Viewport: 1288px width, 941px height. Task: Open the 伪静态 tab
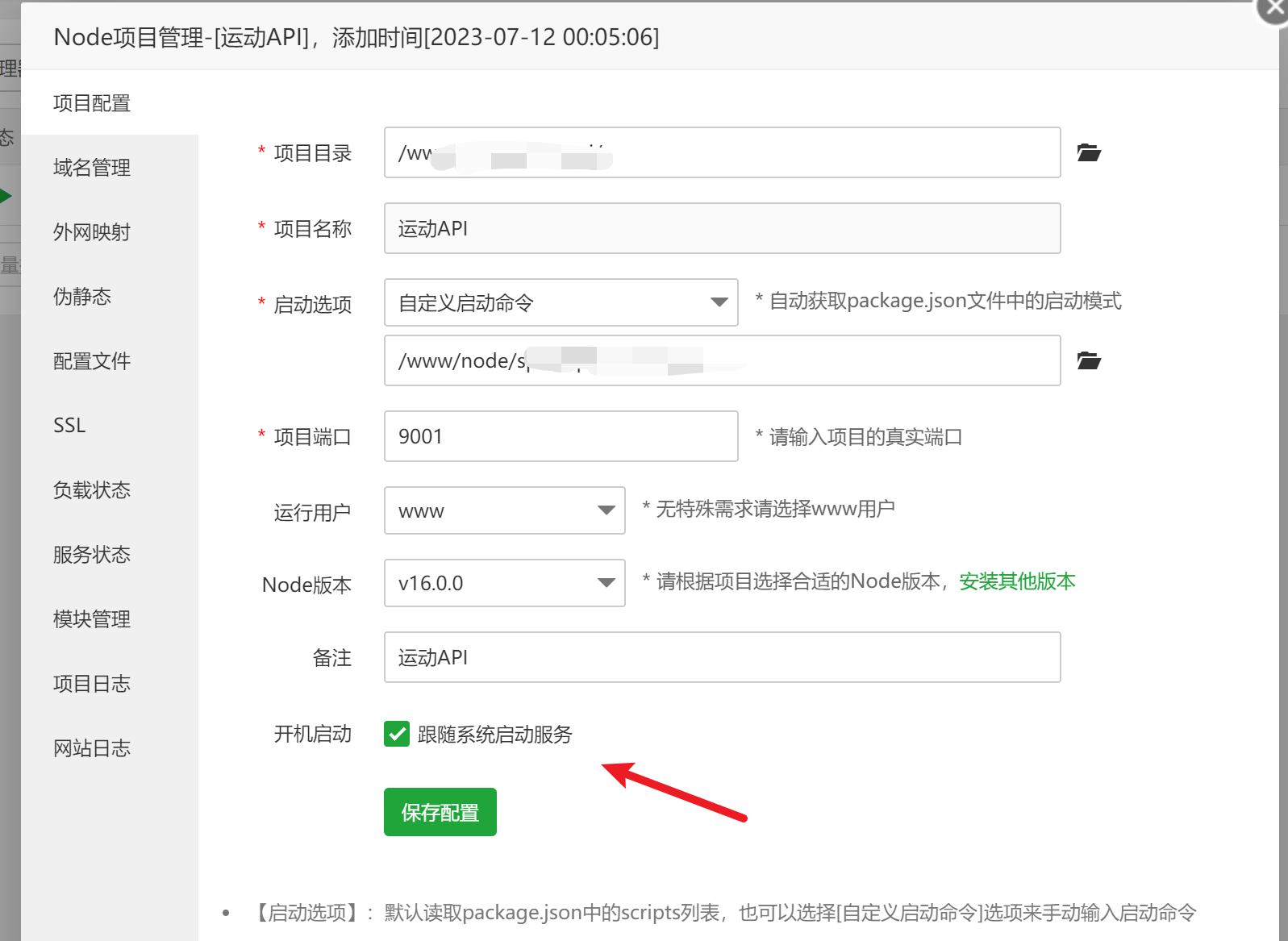(110, 297)
